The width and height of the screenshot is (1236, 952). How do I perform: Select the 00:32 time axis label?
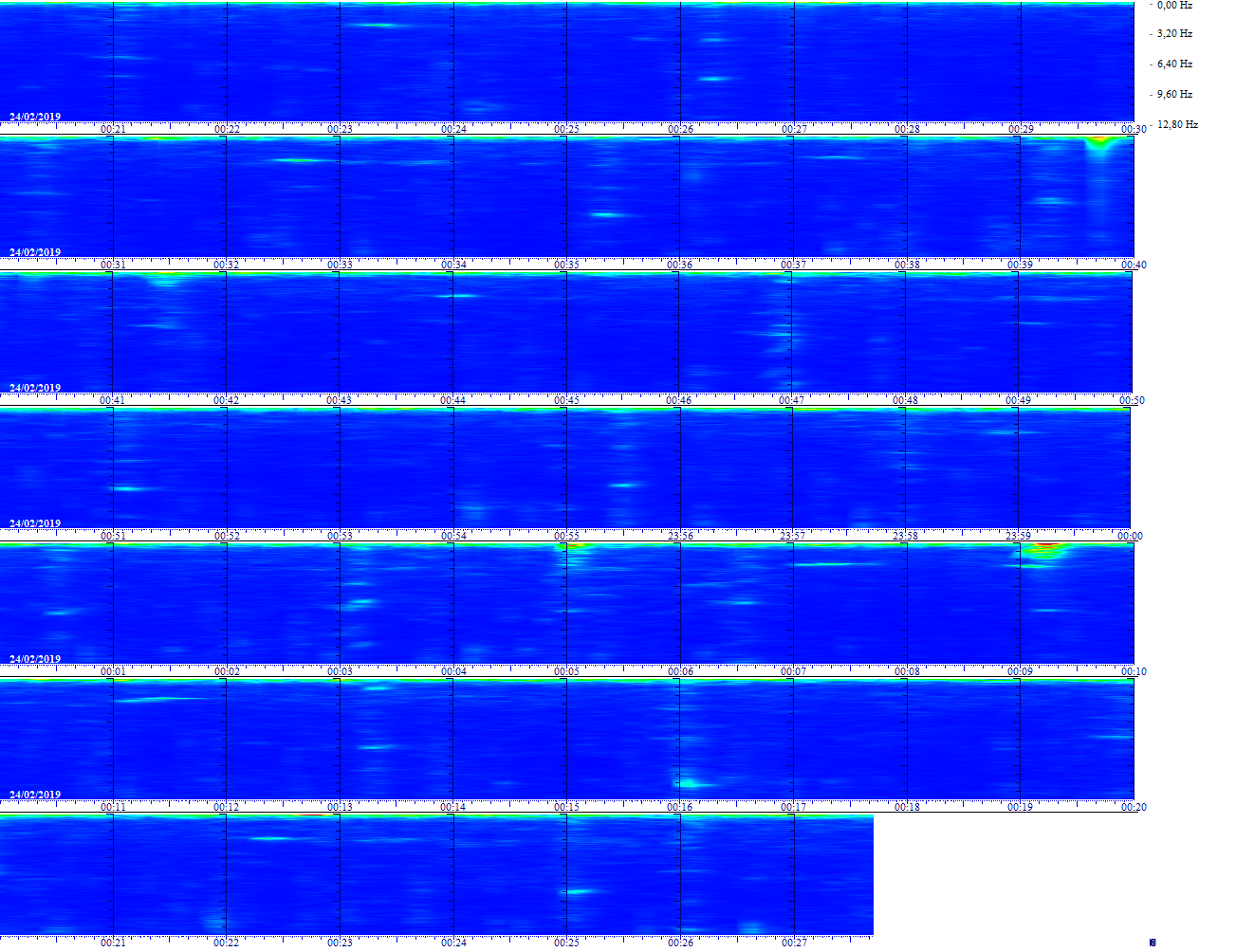tap(226, 265)
